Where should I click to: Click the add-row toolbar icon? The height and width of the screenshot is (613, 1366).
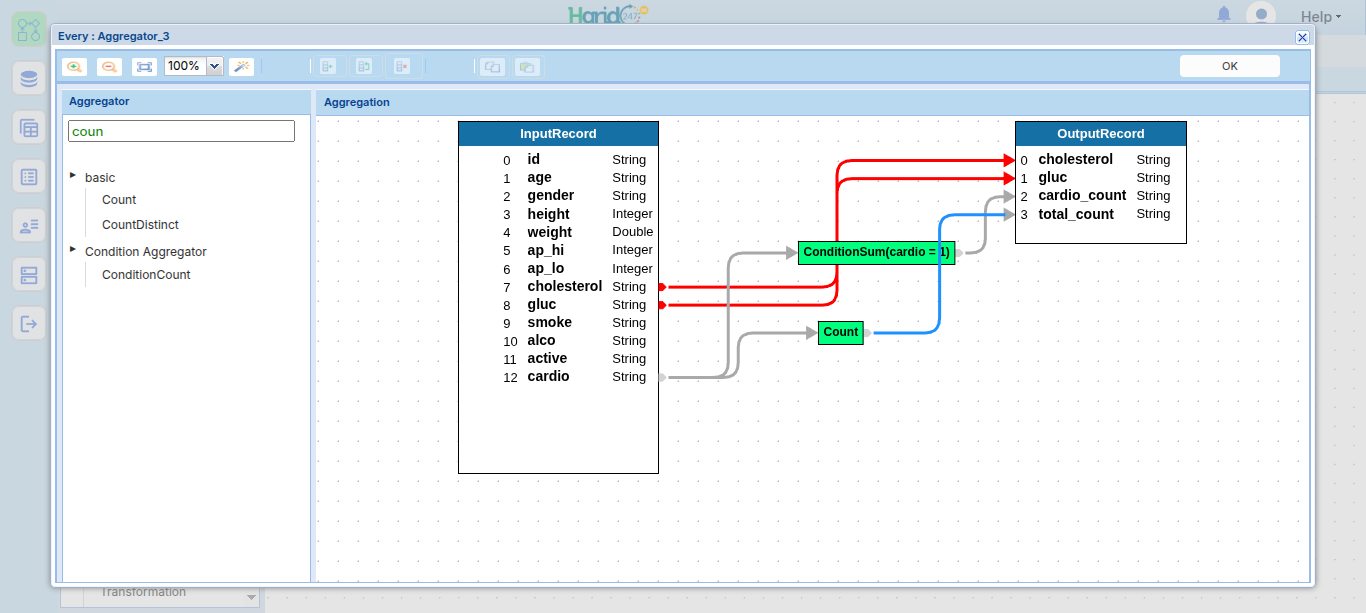click(328, 67)
